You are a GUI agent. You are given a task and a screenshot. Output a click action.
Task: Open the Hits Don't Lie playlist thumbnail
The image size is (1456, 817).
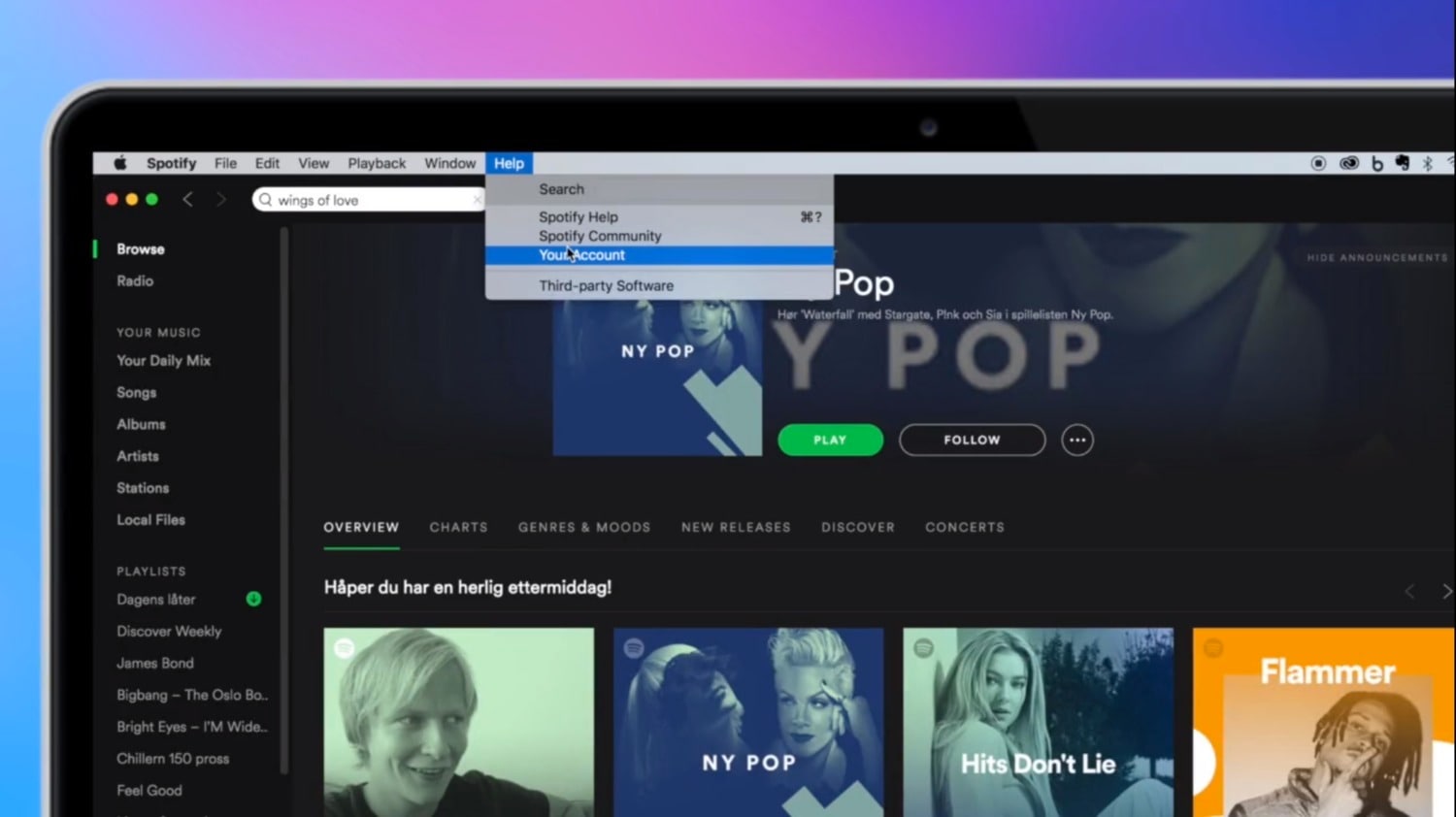[1038, 722]
